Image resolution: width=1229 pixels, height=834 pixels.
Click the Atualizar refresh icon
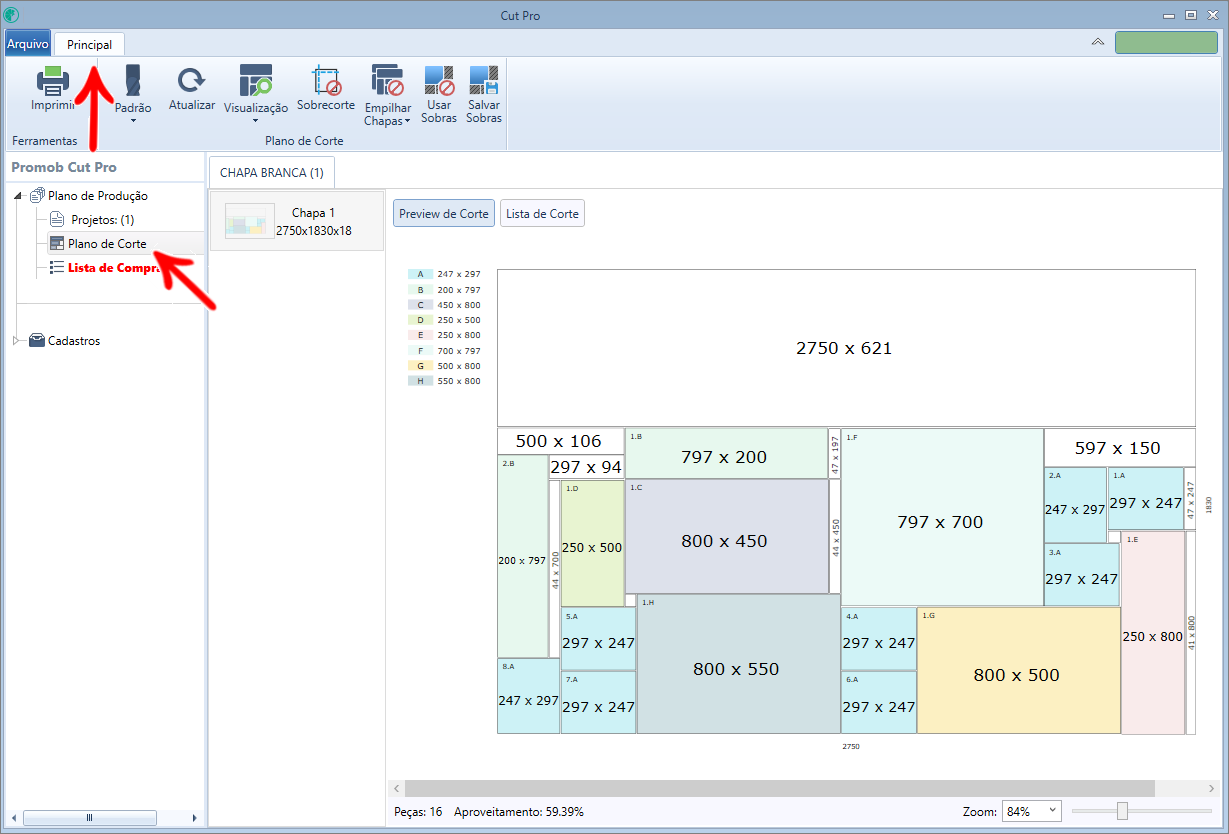pos(191,81)
